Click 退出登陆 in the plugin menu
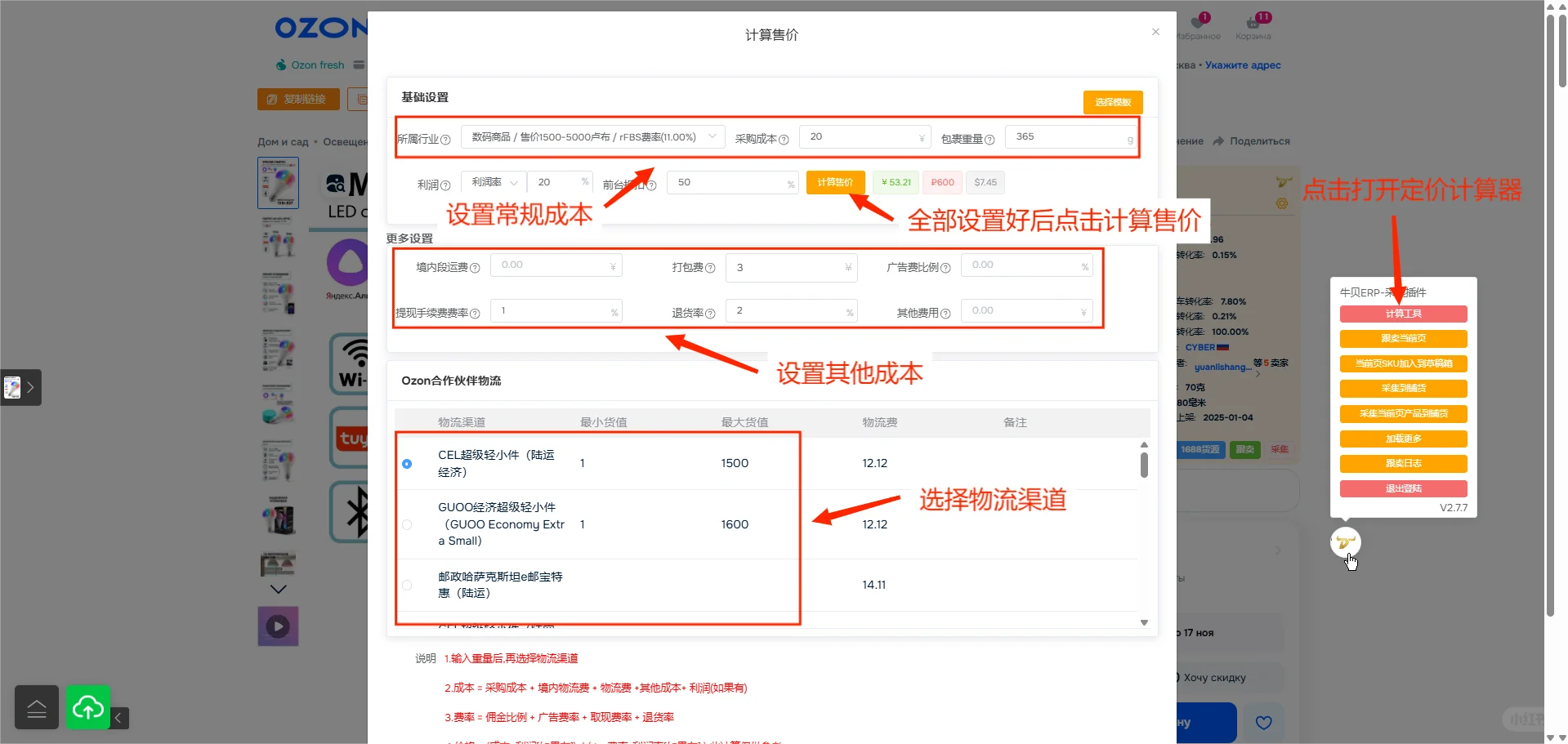The height and width of the screenshot is (744, 1568). 1403,489
